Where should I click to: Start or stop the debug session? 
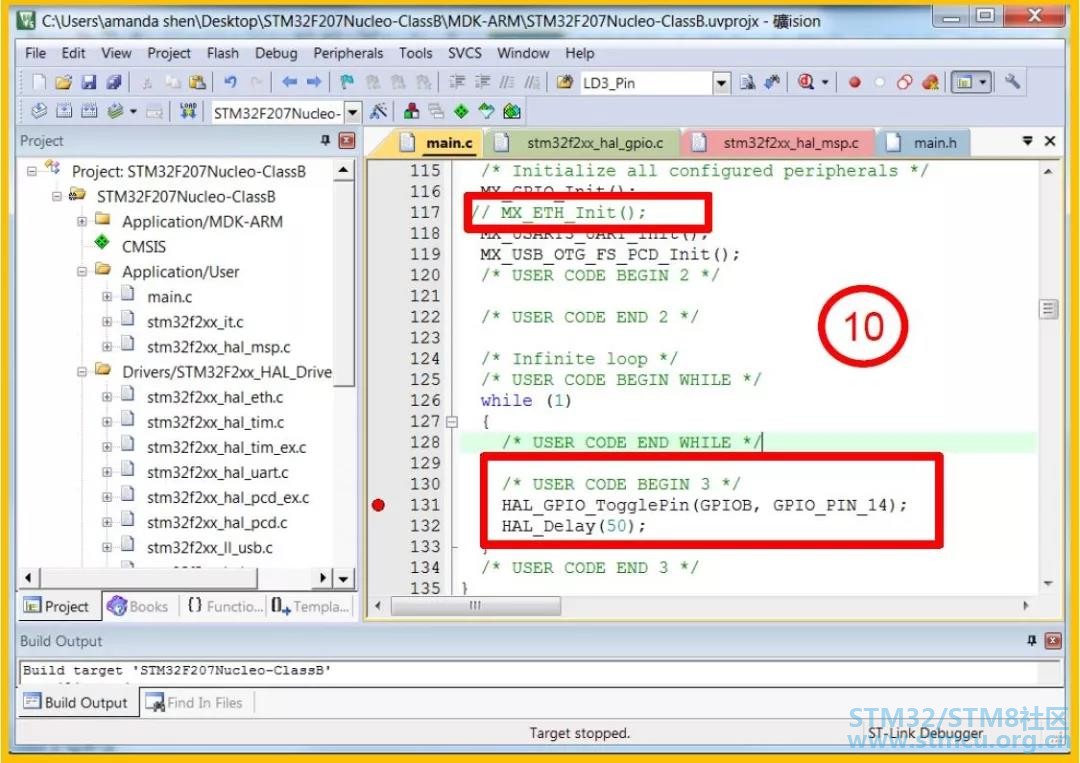(x=806, y=83)
